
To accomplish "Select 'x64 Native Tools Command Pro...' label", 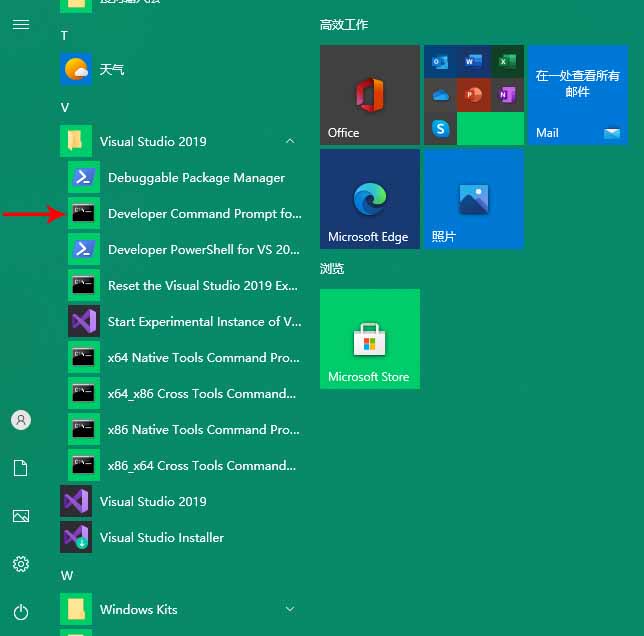I will coord(204,358).
